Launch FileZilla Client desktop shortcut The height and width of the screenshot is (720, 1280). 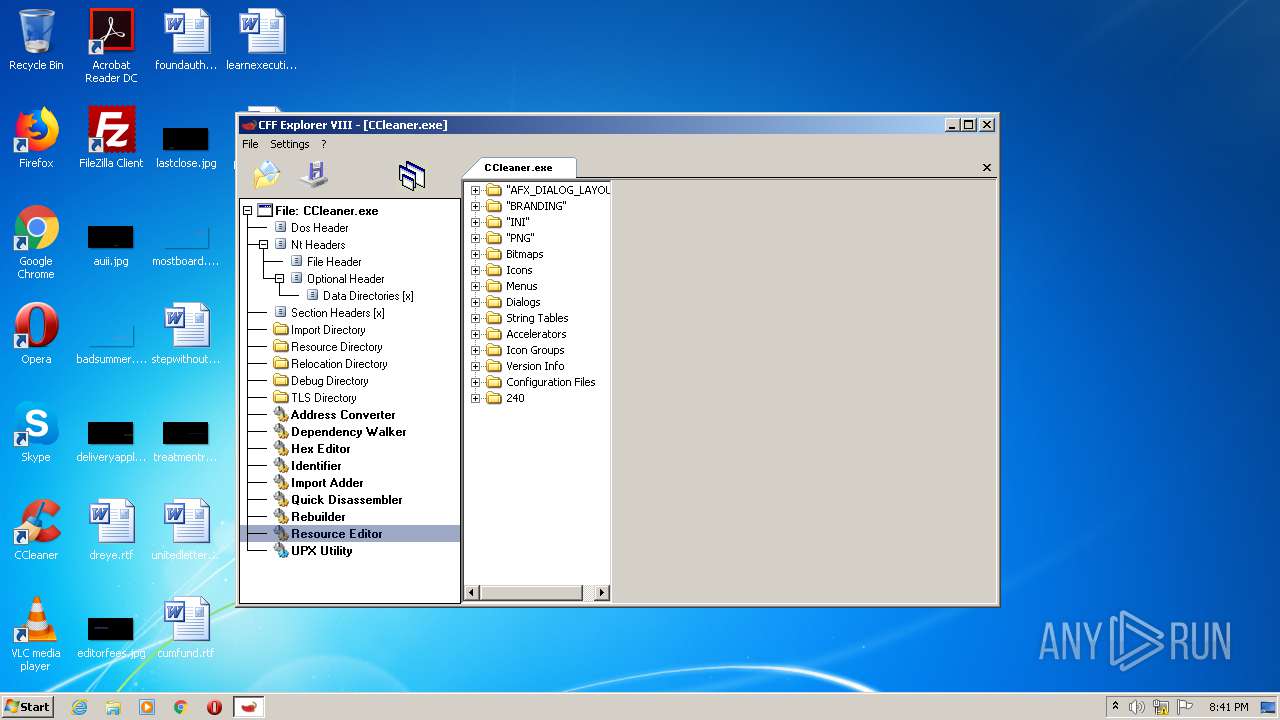tap(111, 138)
